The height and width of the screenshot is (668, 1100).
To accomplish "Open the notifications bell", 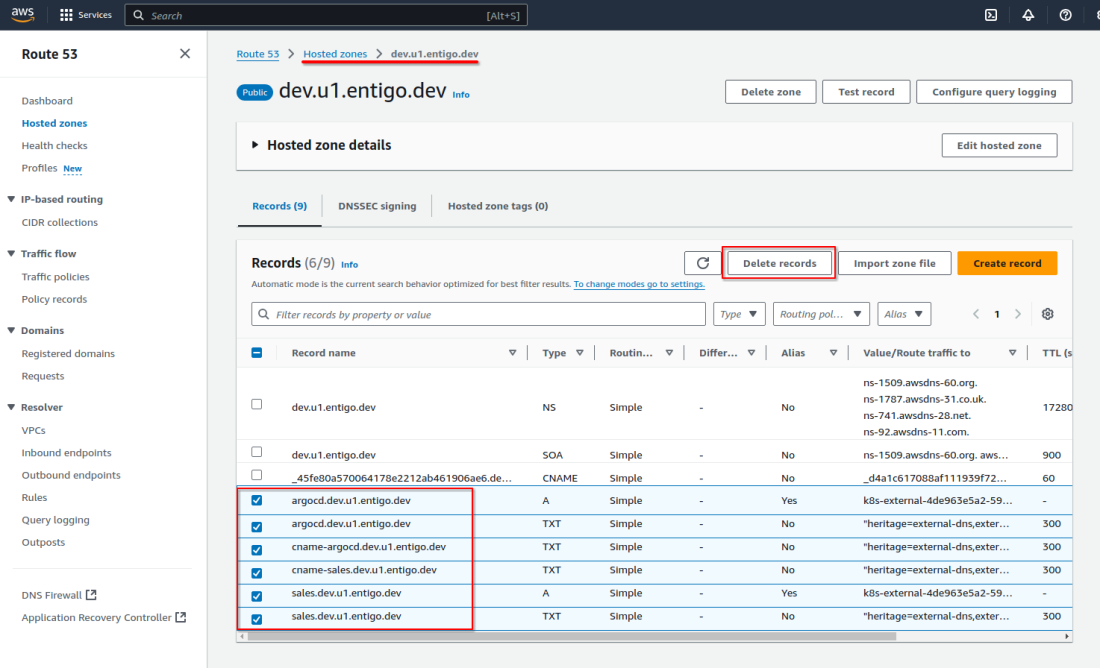I will point(1028,15).
